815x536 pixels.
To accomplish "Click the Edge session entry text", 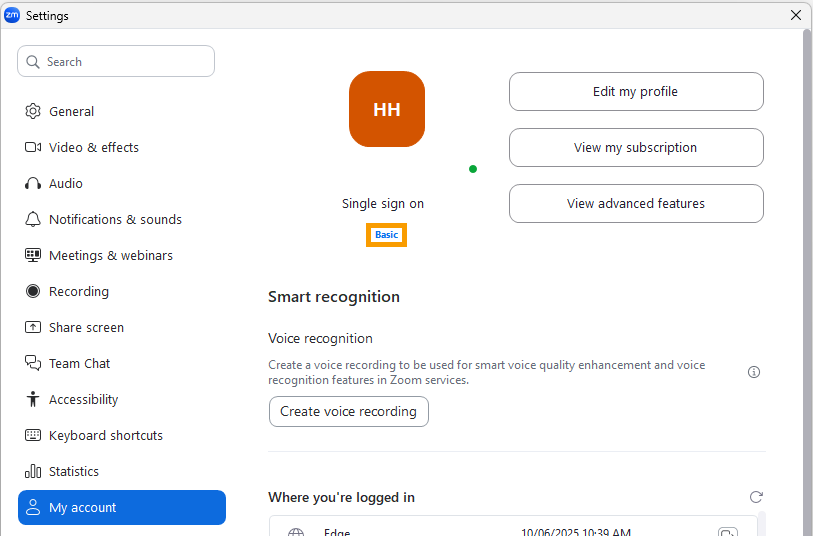I will [337, 532].
